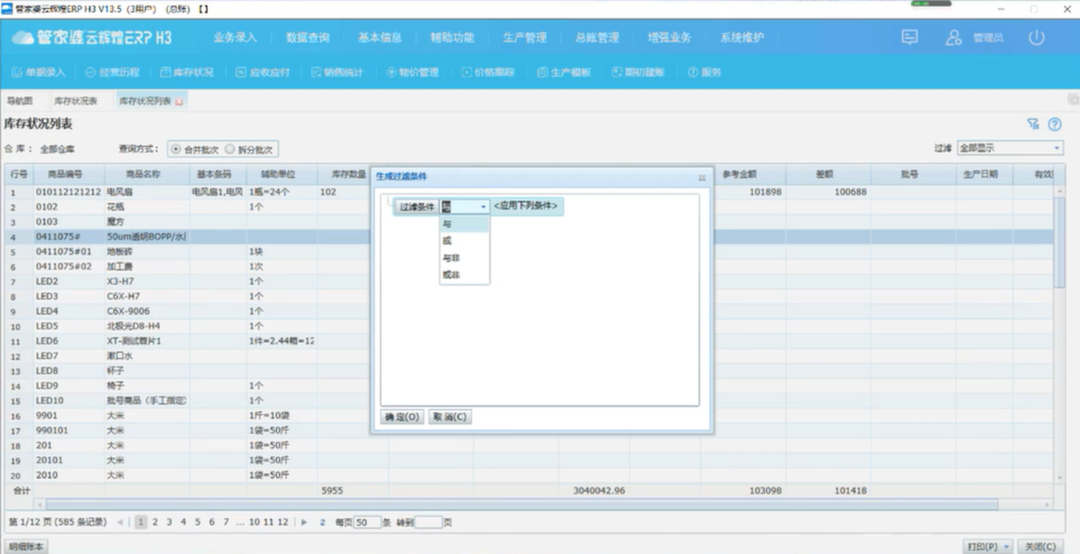Sort by 商品名称 column header
This screenshot has height=554, width=1080.
[x=143, y=175]
